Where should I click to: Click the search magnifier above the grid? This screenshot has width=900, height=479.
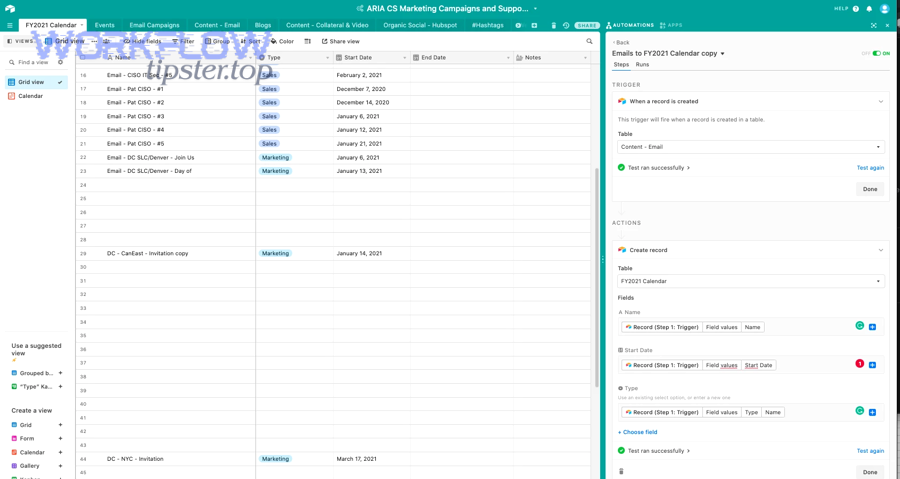[589, 41]
